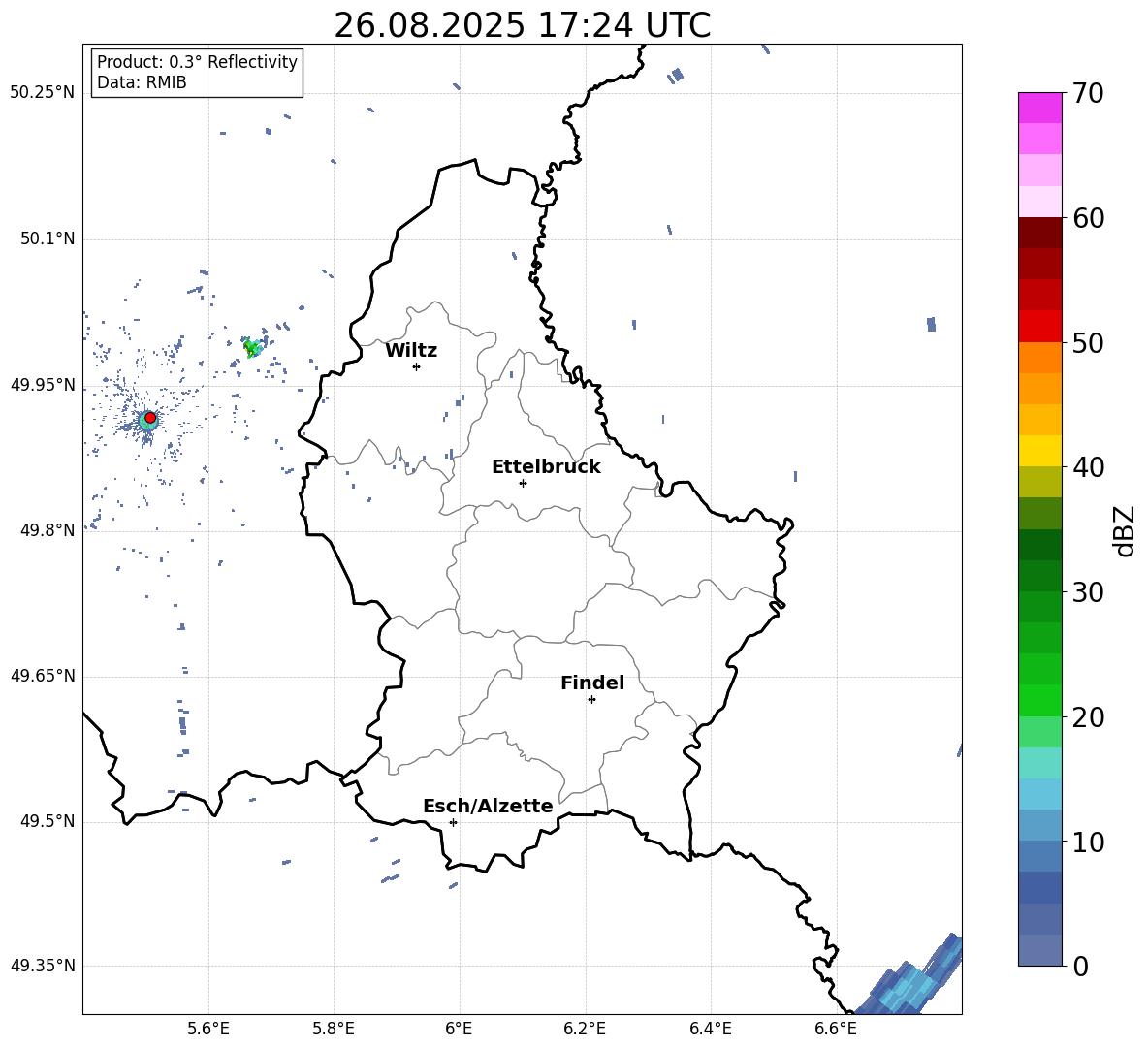Click the Ettelbruck station cross marker
1148x1048 pixels.
pos(523,483)
